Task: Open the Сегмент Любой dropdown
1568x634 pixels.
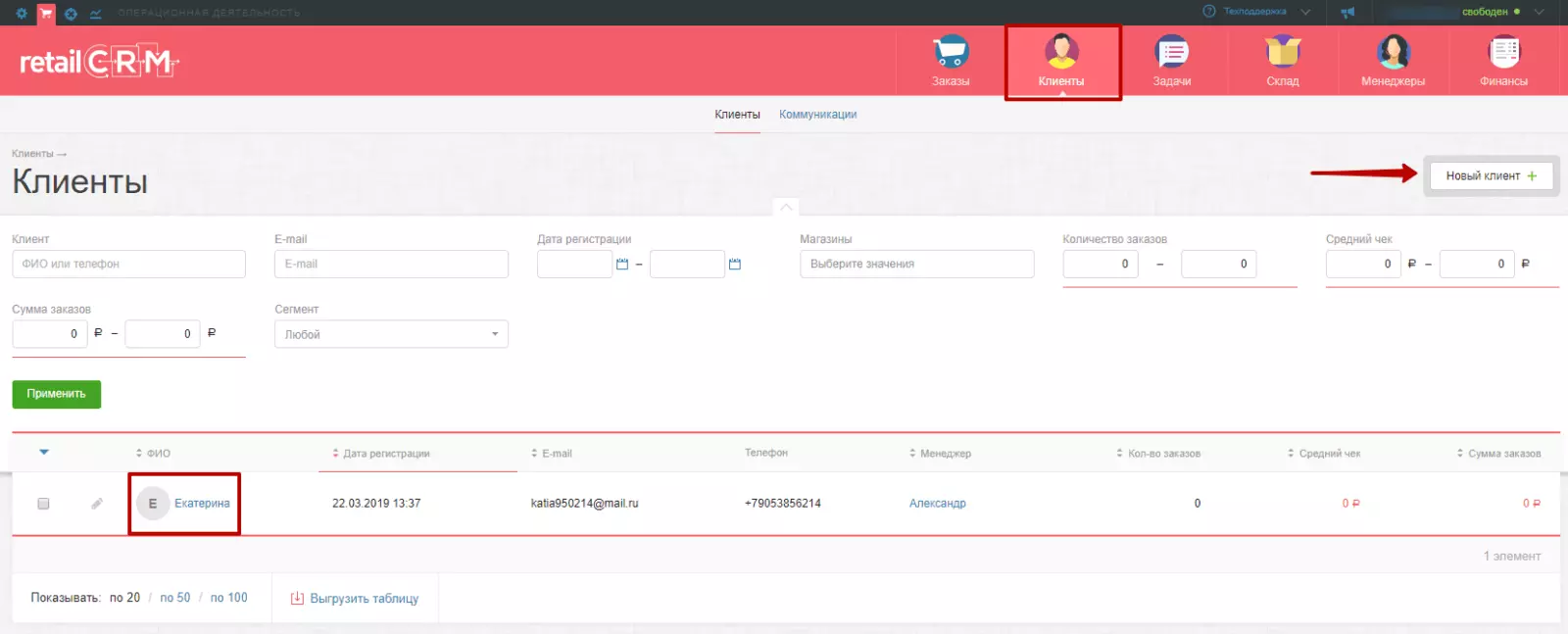Action: [391, 334]
